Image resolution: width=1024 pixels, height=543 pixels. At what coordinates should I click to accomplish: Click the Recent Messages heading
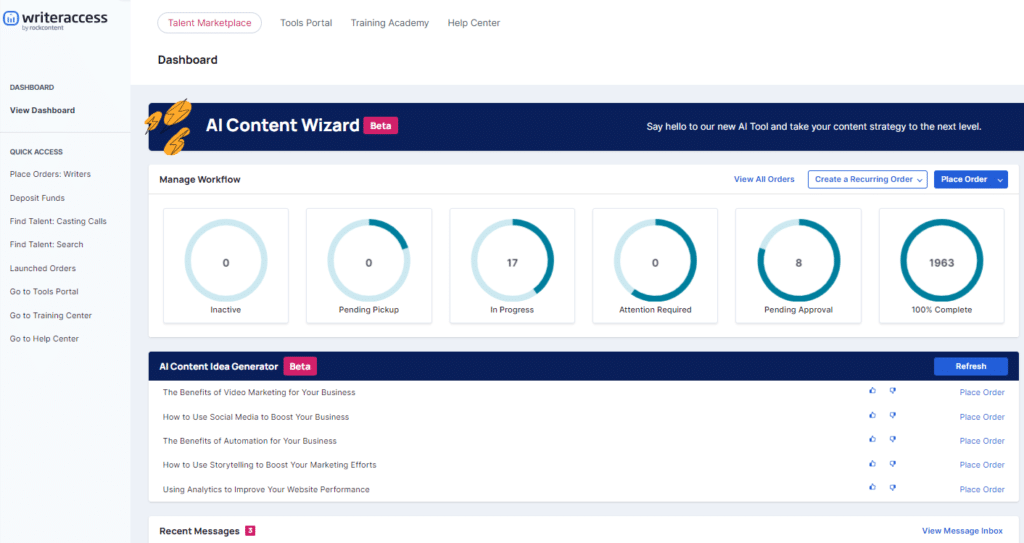(x=199, y=531)
